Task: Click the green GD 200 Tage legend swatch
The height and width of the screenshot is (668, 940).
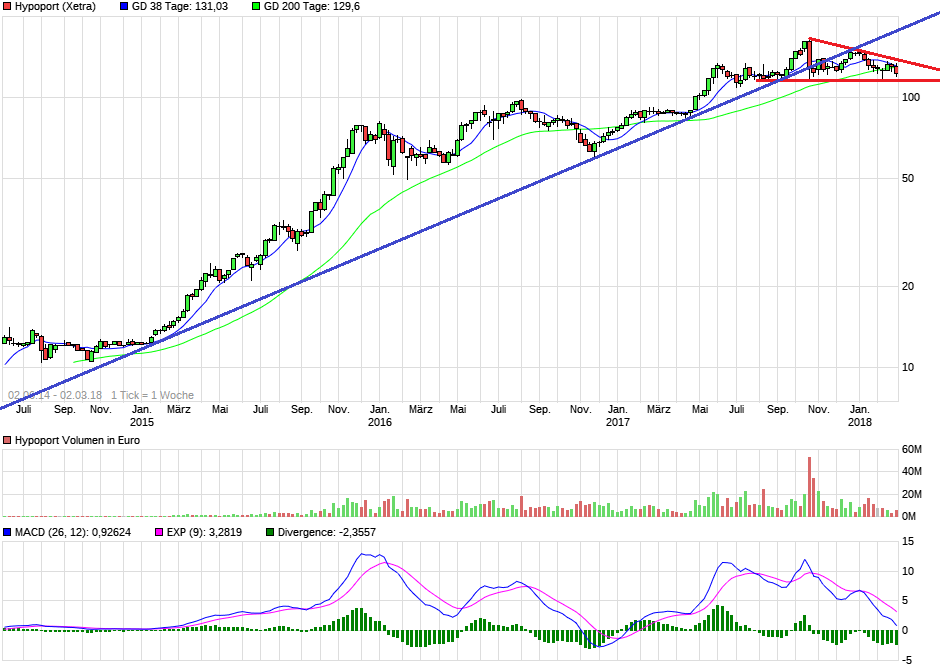Action: tap(256, 7)
